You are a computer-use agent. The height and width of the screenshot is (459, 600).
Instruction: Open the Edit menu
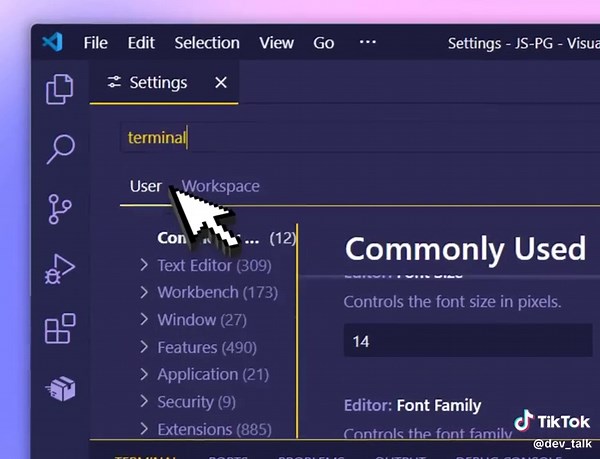[141, 43]
